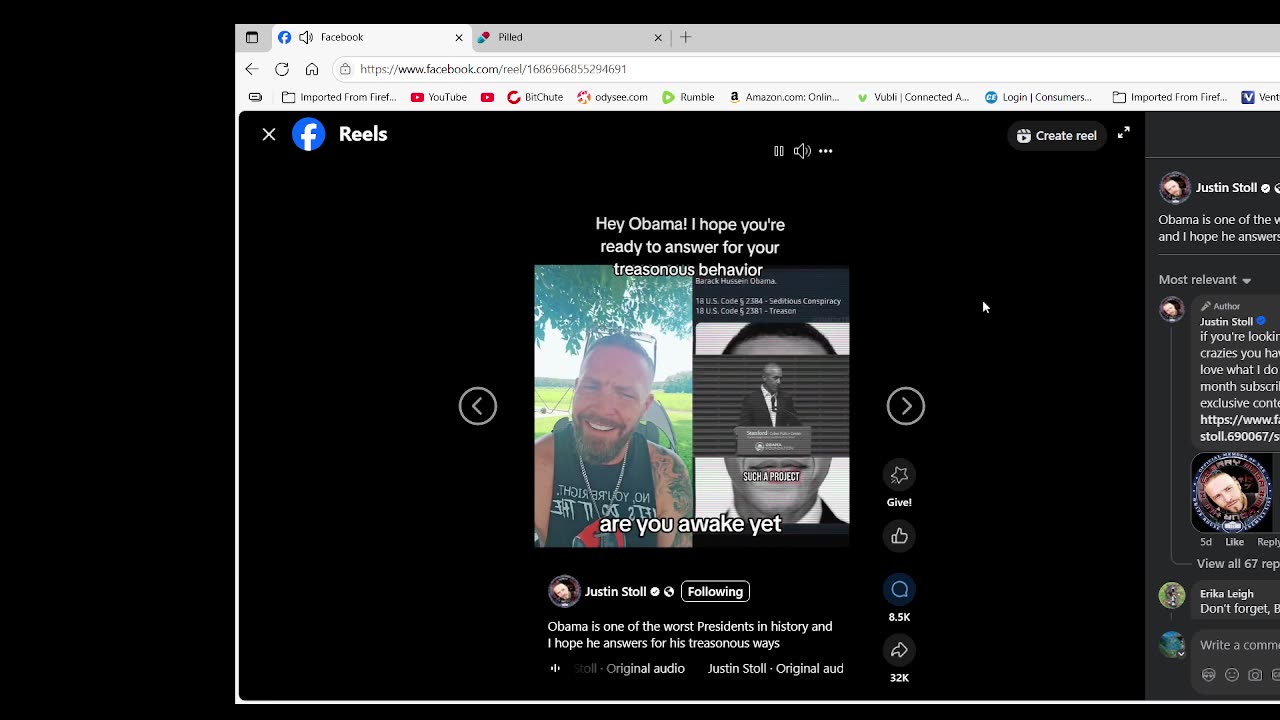Open the comments bubble icon showing 8.5K
Screen dimensions: 1280x720
tap(899, 590)
